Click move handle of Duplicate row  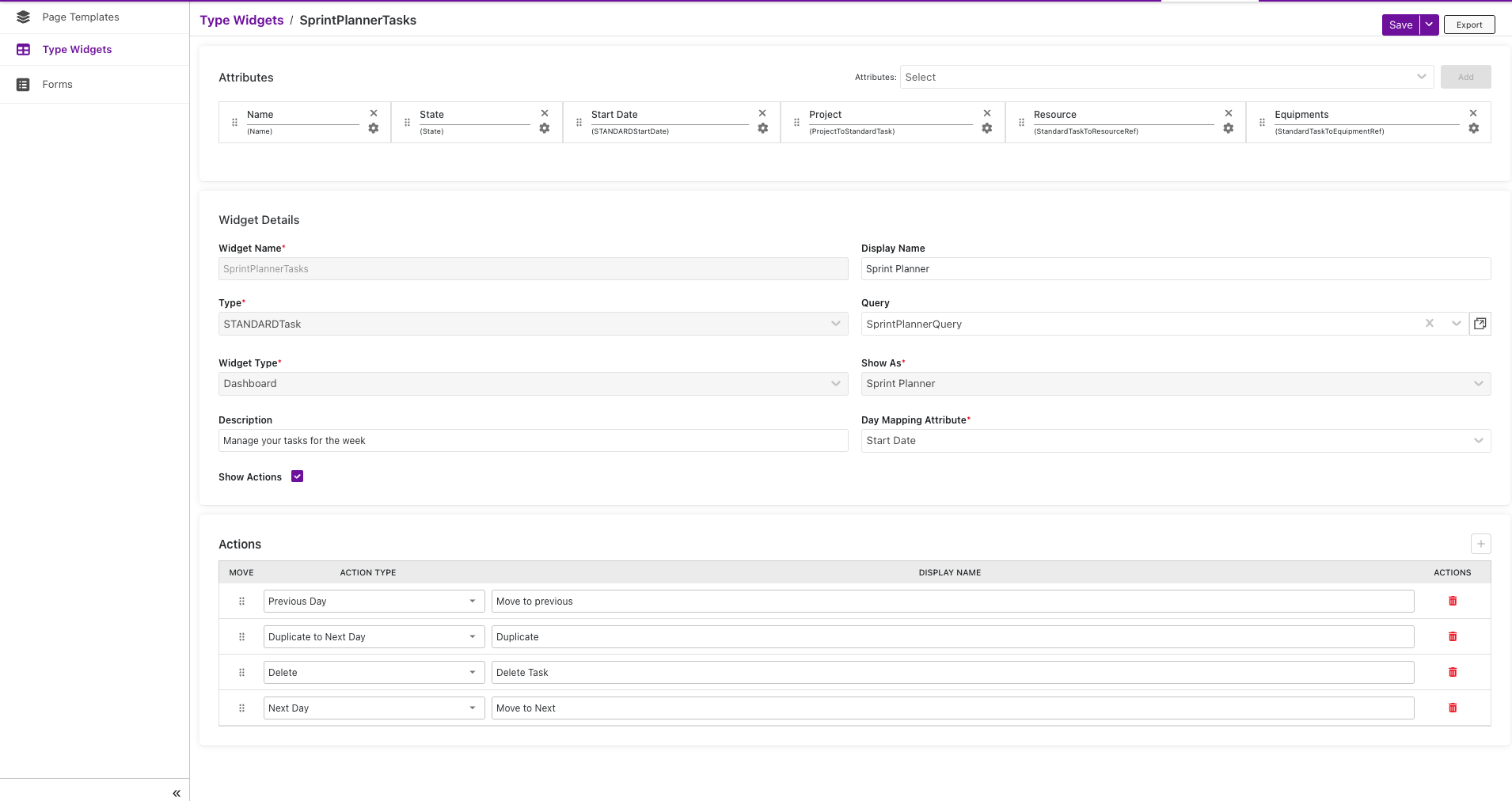coord(241,637)
